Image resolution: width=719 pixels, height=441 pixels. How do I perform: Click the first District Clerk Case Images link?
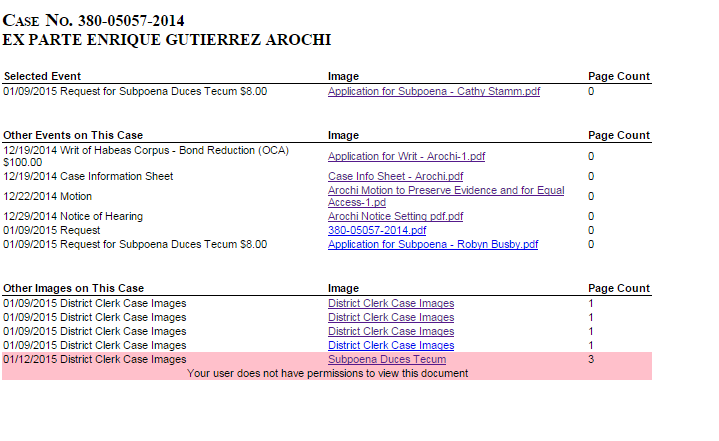tap(390, 303)
